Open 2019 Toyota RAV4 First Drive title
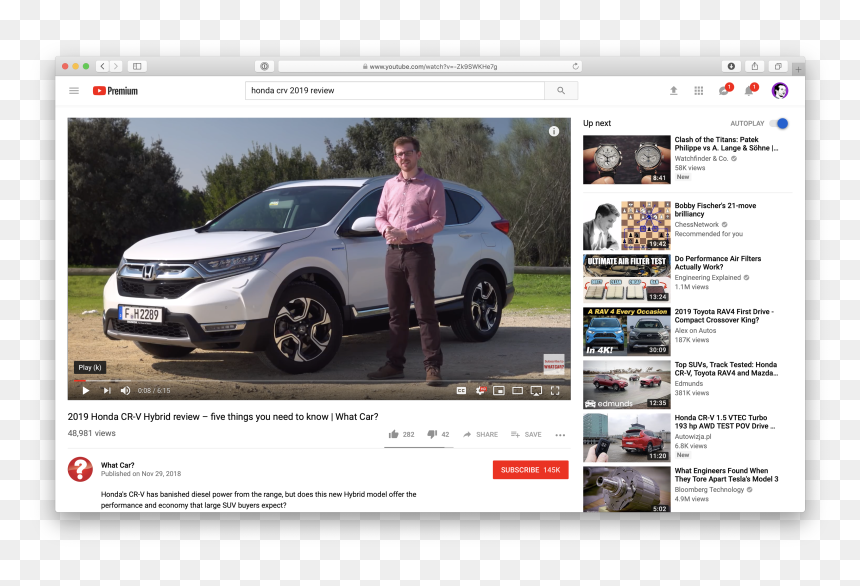The height and width of the screenshot is (586, 860). coord(724,315)
